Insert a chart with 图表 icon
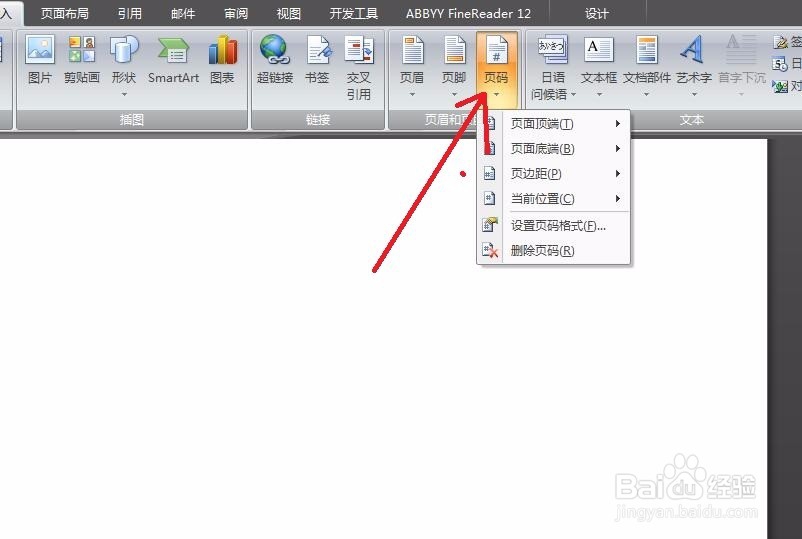This screenshot has width=802, height=539. pos(222,50)
